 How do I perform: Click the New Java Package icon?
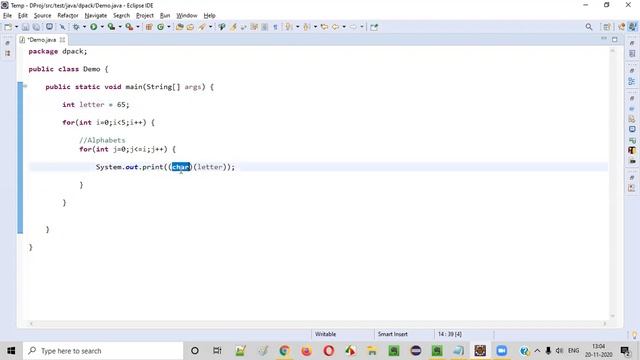click(x=149, y=27)
